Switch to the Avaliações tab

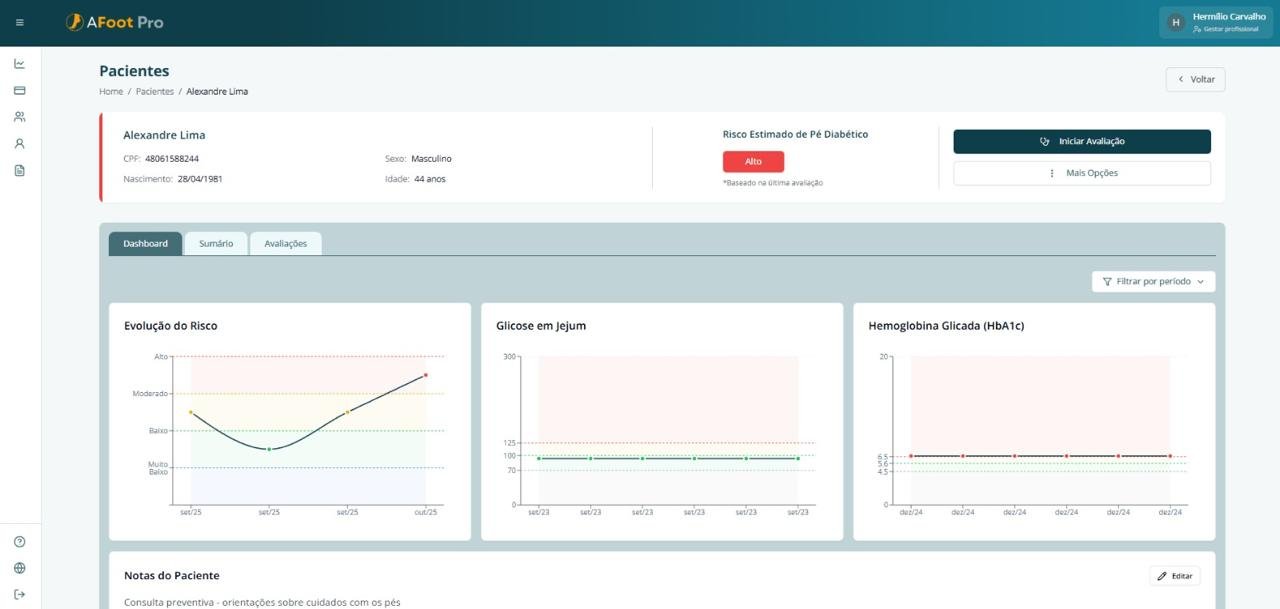coord(285,244)
